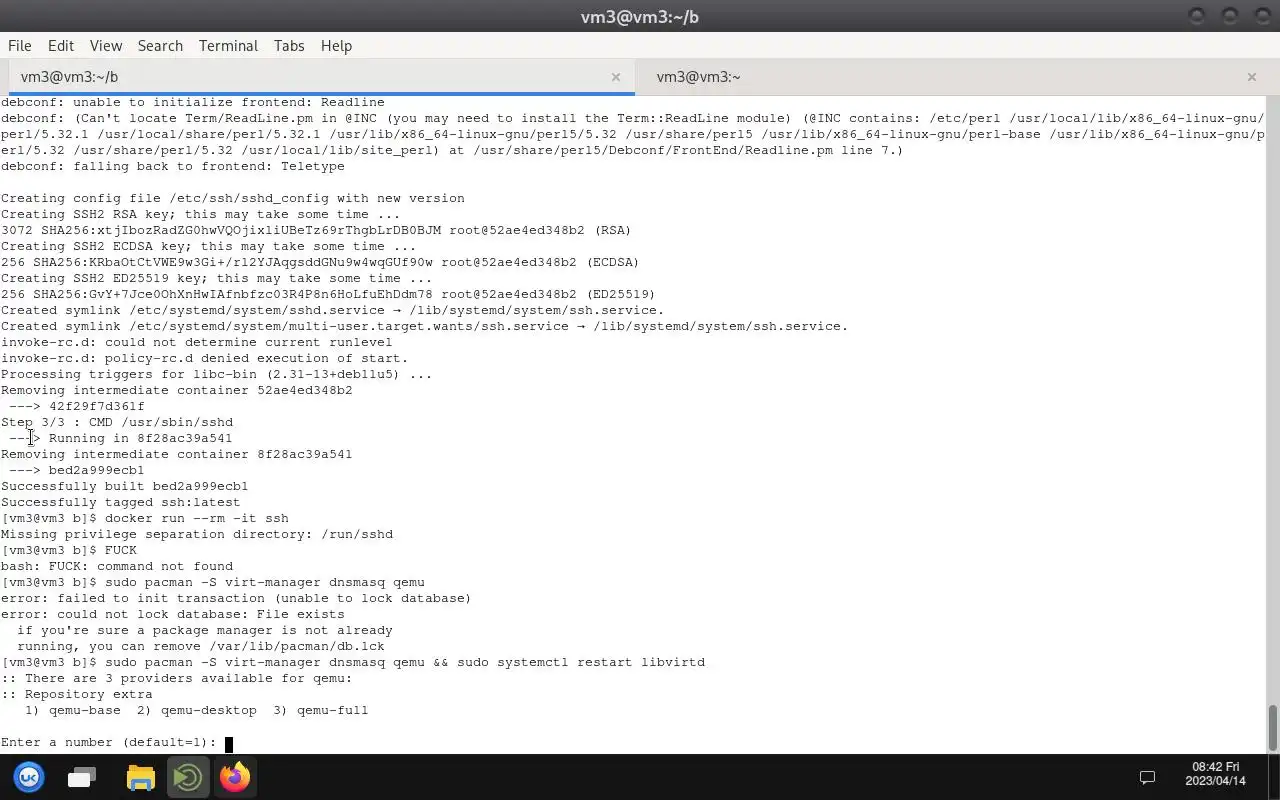Click the 'Step 3/3 : CMD /usr/sbin/sshd' line
1280x800 pixels.
click(117, 422)
